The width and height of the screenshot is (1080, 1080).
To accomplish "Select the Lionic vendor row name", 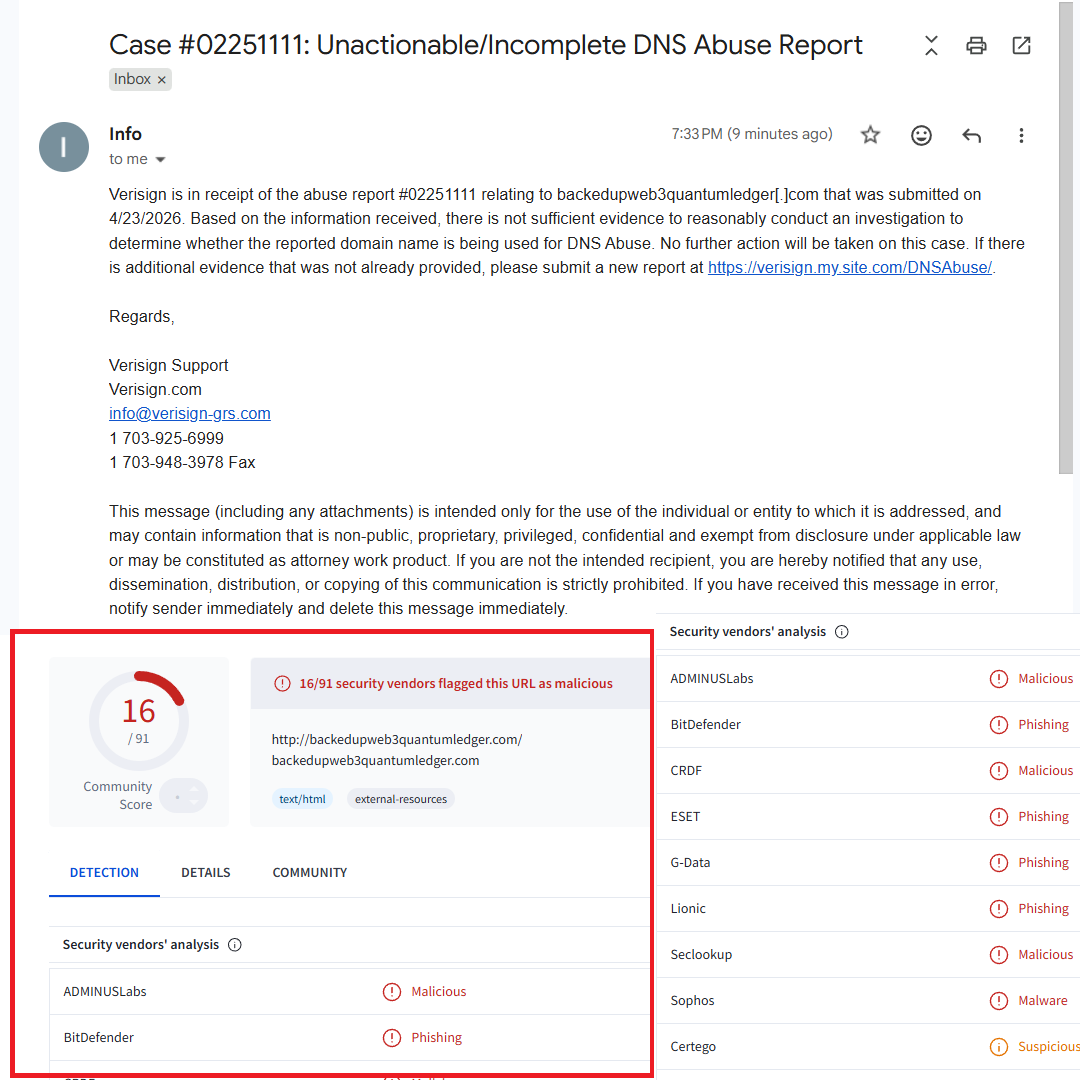I will [x=688, y=908].
